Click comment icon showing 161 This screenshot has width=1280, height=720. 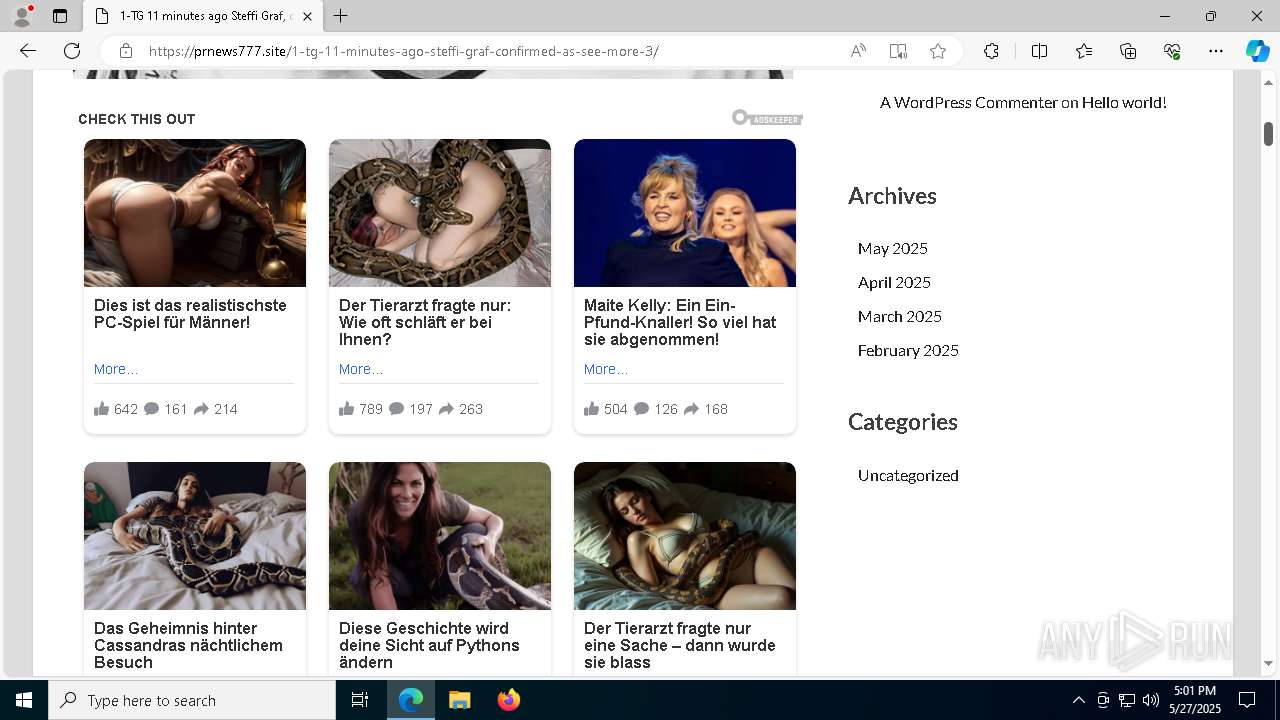tap(152, 408)
